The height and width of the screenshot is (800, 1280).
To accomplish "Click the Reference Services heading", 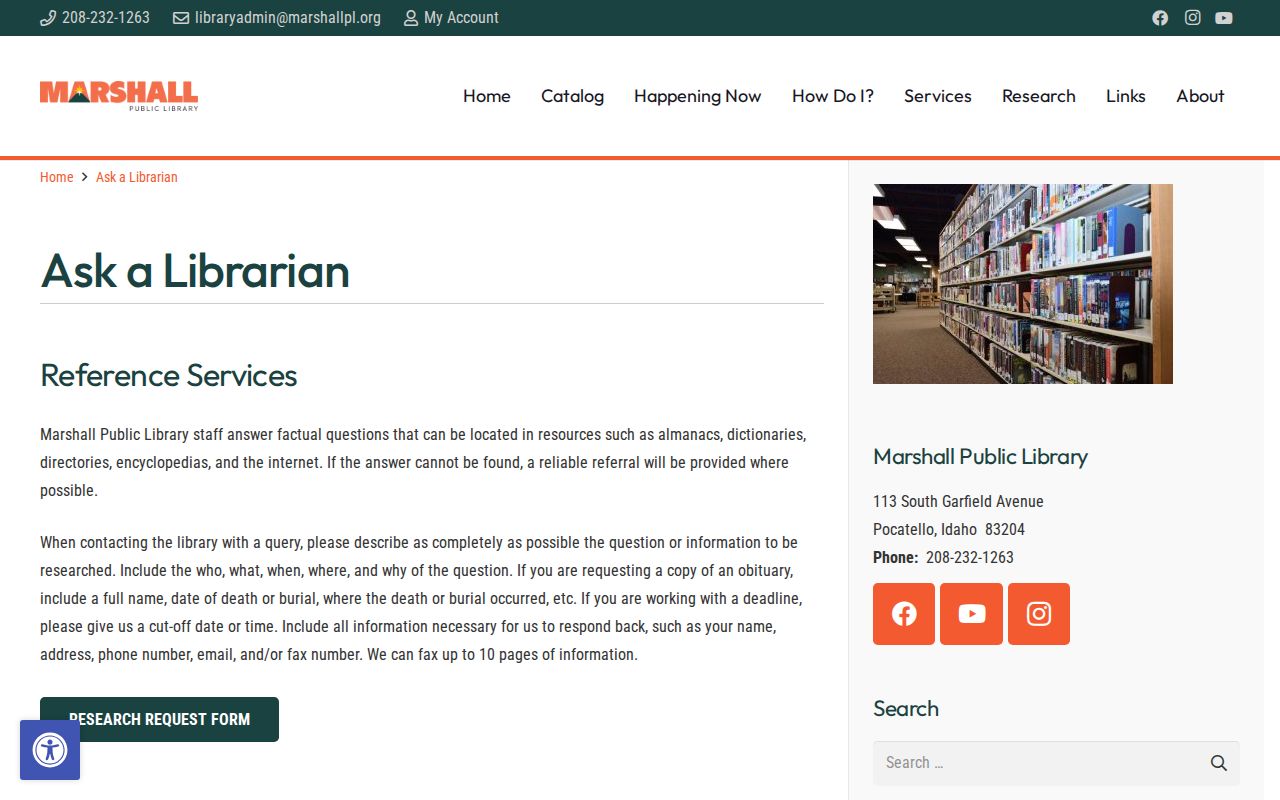I will pyautogui.click(x=169, y=375).
